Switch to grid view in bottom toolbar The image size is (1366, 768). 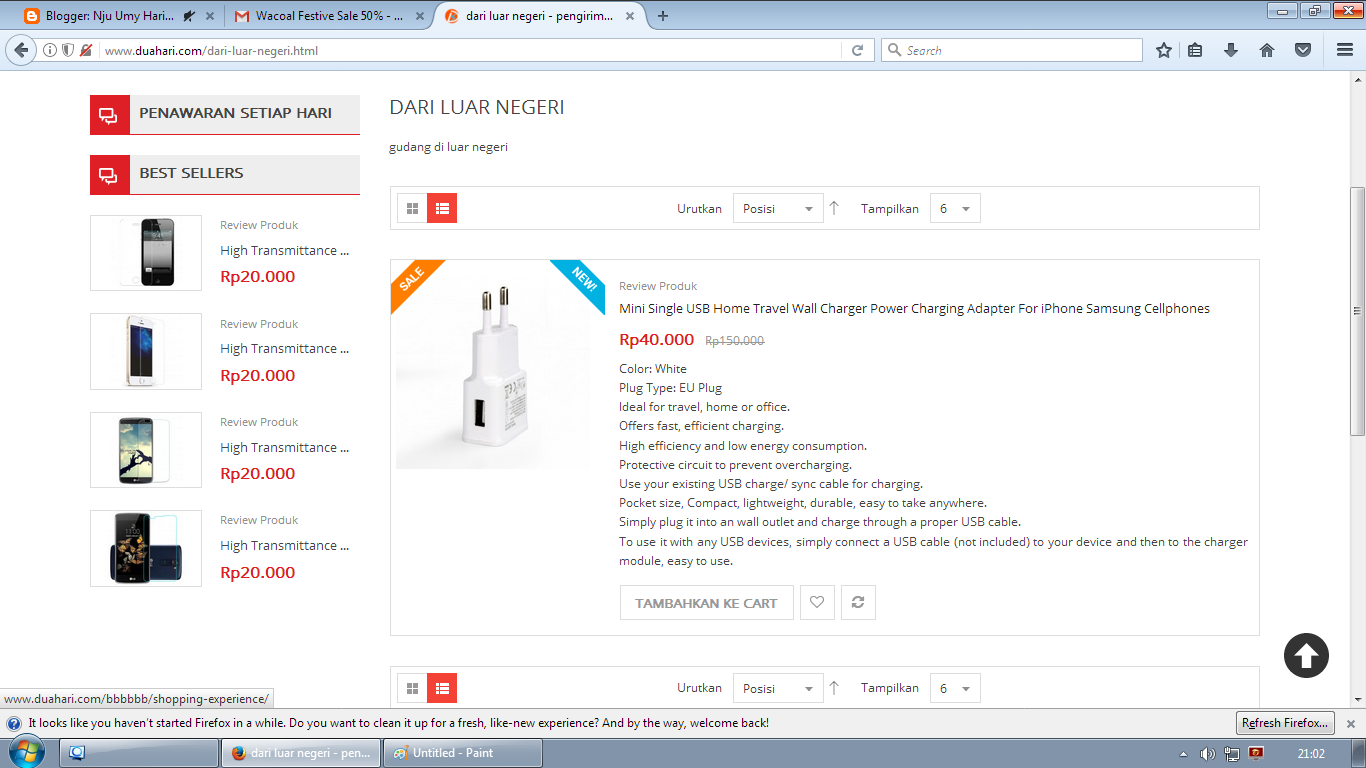click(412, 688)
